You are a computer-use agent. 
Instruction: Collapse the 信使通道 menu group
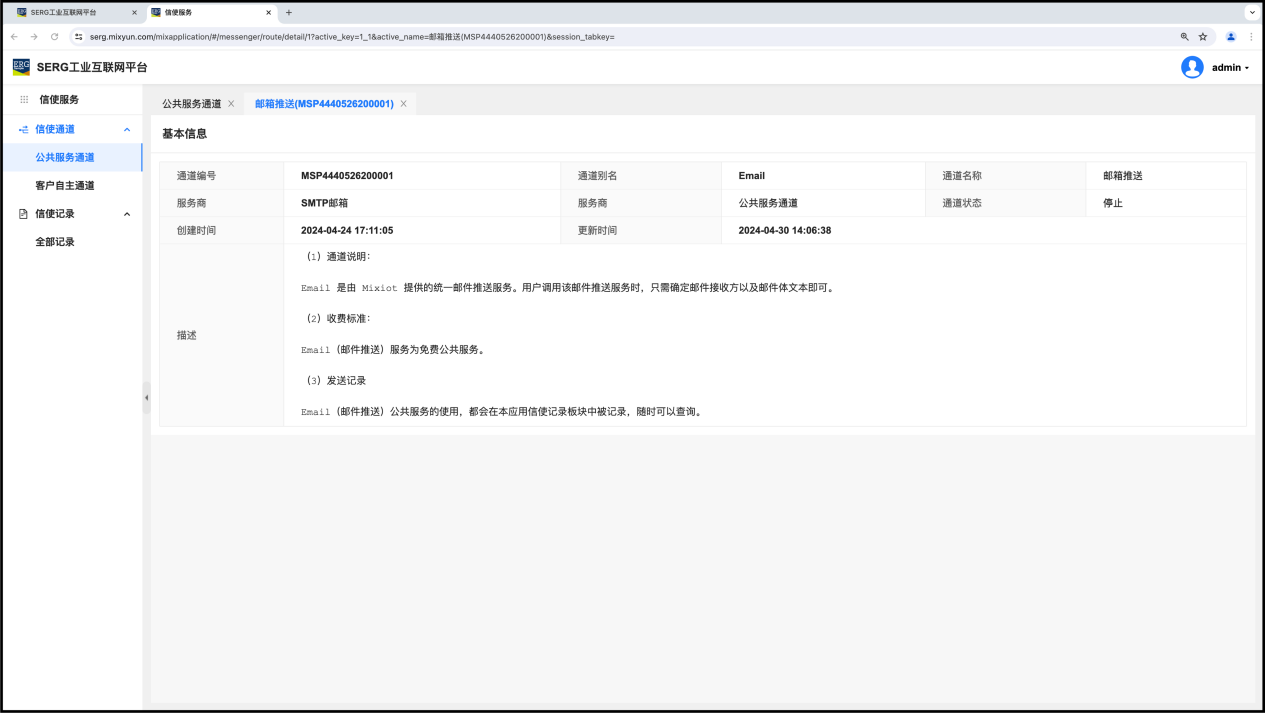(127, 130)
